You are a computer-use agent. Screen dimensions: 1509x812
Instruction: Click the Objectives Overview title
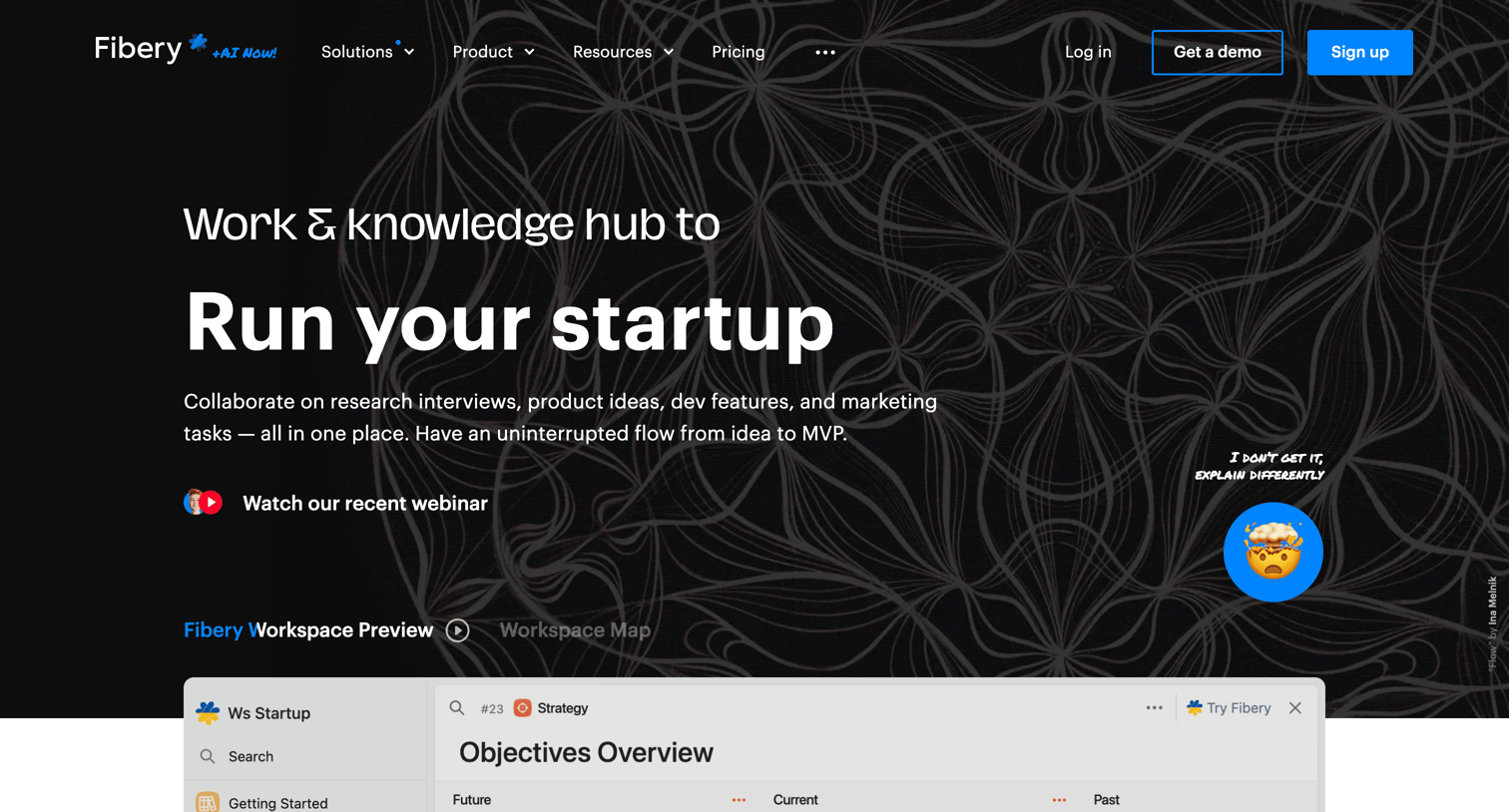click(586, 753)
